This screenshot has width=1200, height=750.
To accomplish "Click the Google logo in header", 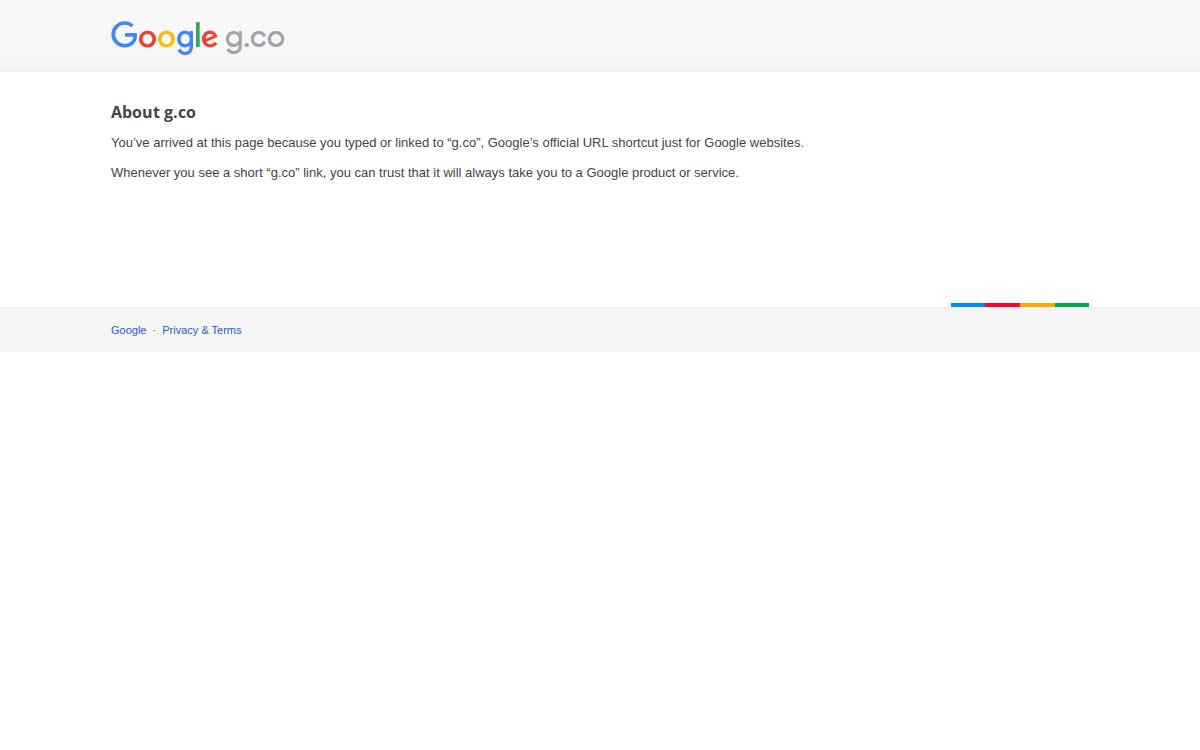I will (x=164, y=37).
